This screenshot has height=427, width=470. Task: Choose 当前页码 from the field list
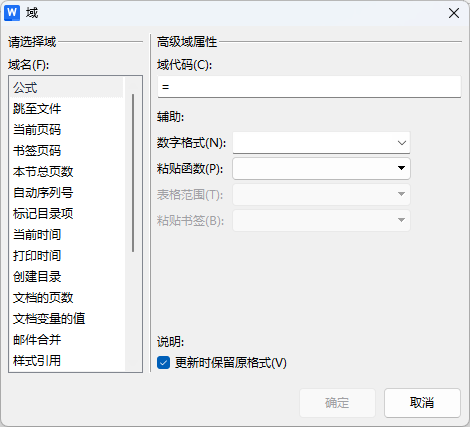67,130
